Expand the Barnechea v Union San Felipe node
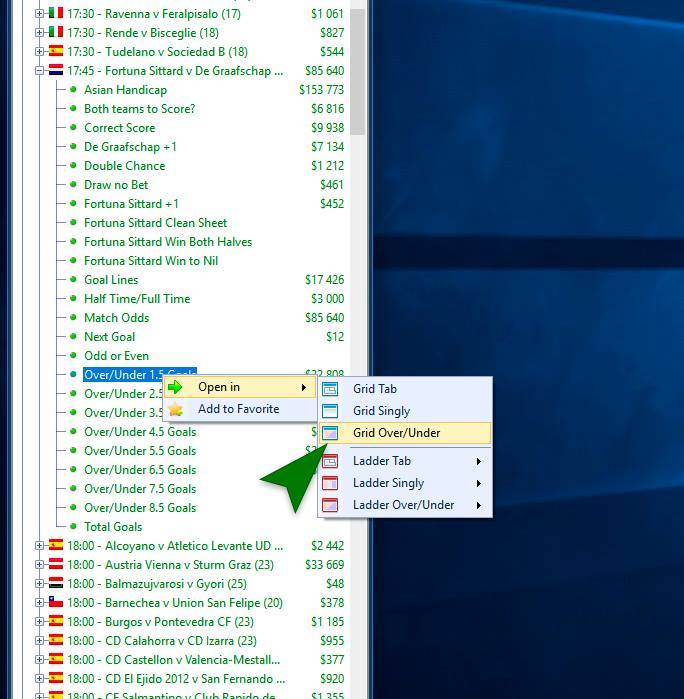Image resolution: width=684 pixels, height=699 pixels. click(39, 603)
